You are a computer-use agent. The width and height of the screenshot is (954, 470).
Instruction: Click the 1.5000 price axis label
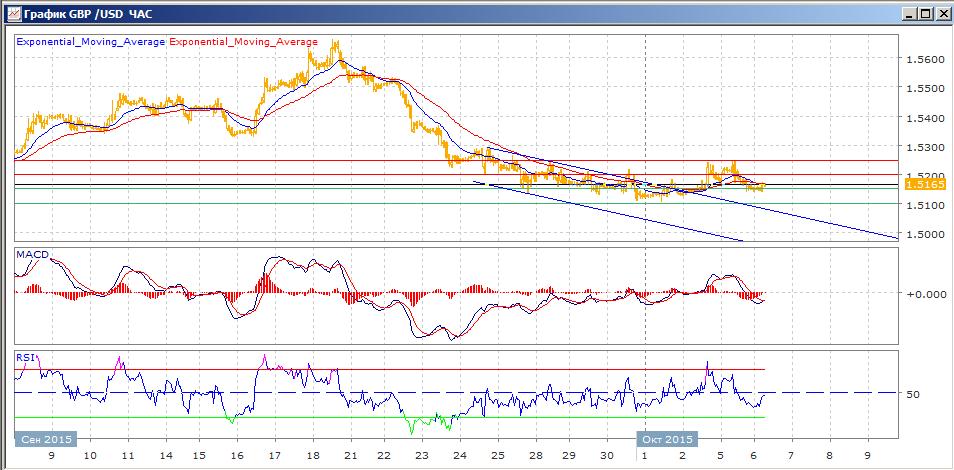pyautogui.click(x=924, y=234)
